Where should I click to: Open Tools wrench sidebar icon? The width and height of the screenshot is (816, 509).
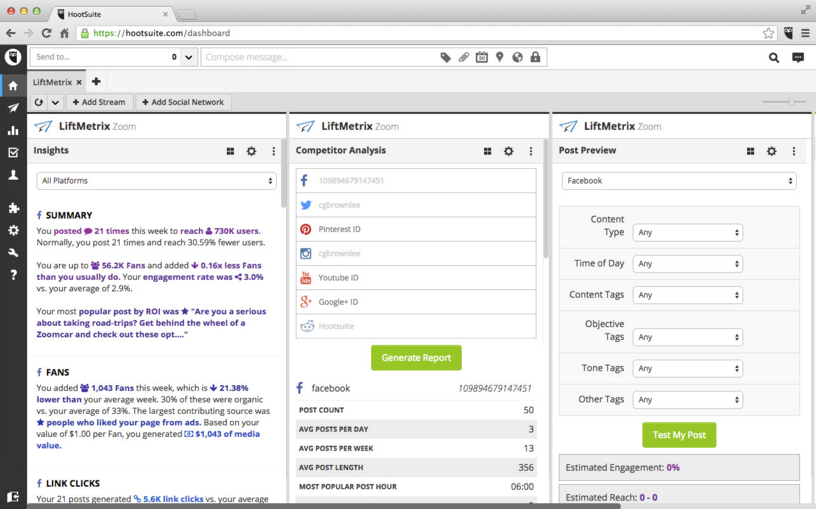tap(13, 252)
